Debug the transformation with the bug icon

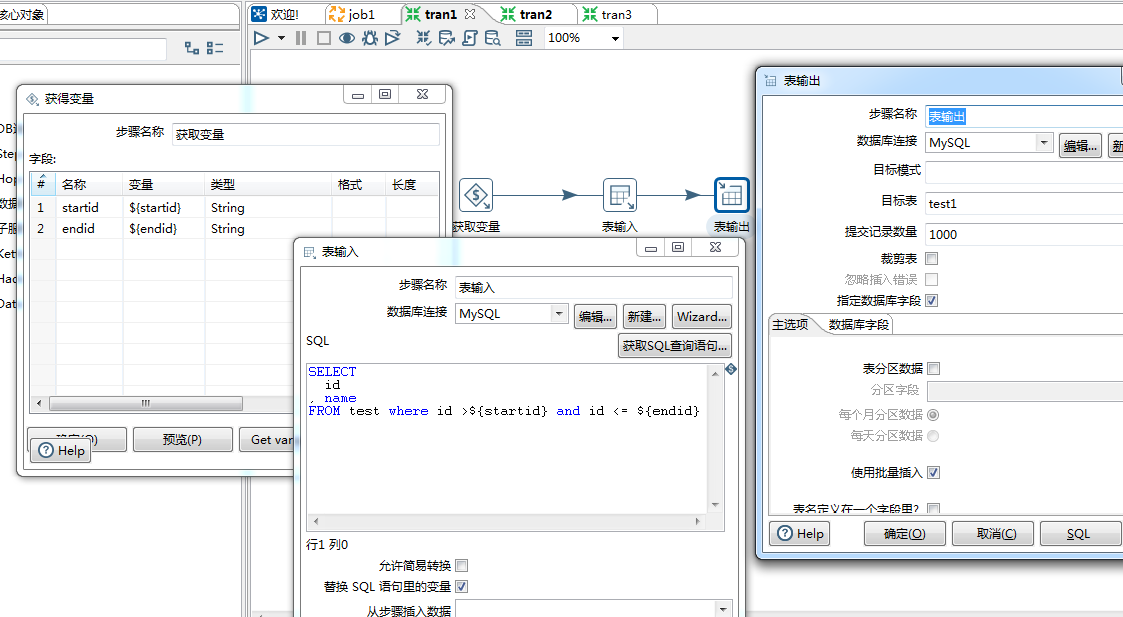click(x=370, y=38)
